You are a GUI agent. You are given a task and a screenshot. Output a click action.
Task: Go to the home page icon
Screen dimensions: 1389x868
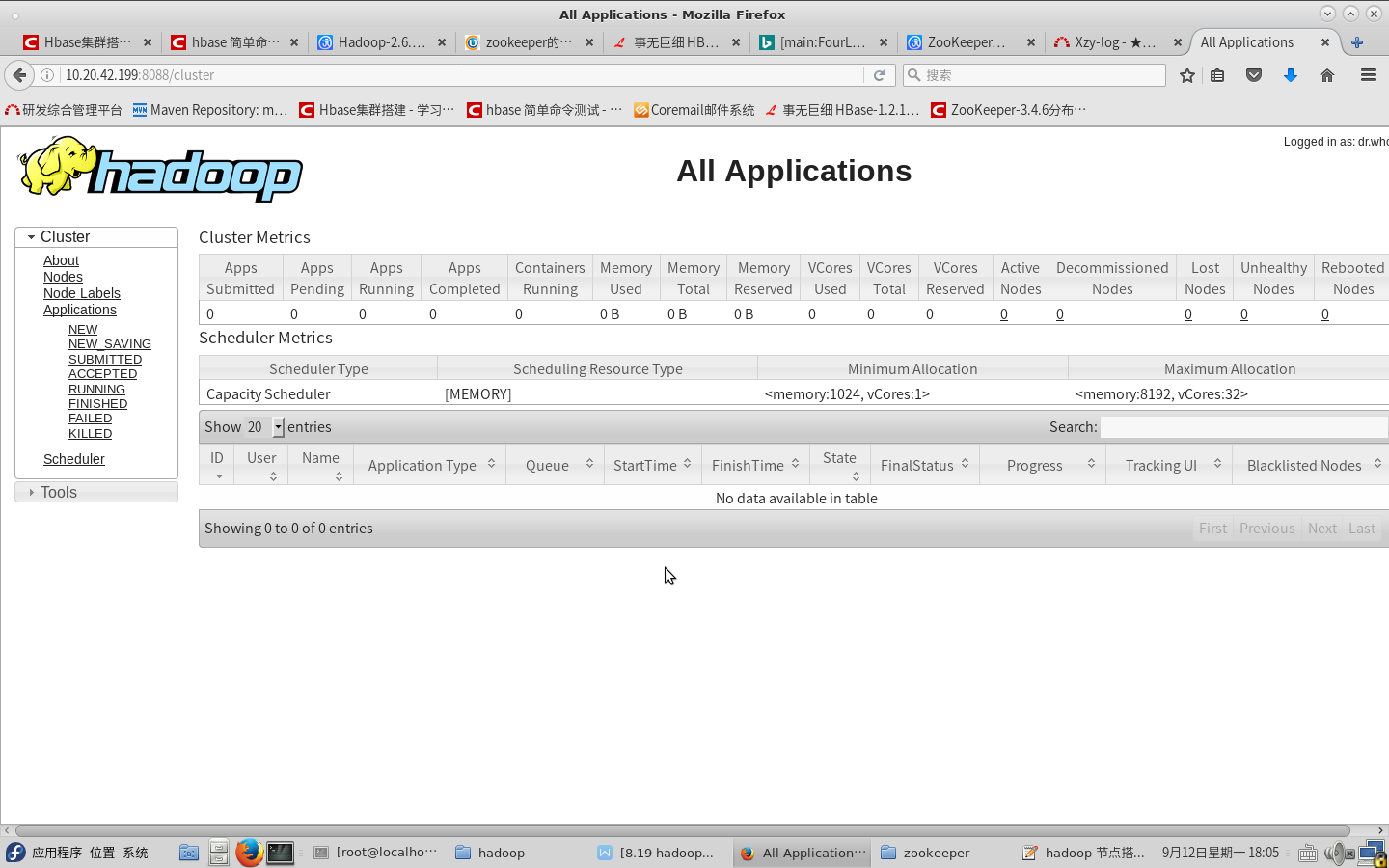(1327, 75)
